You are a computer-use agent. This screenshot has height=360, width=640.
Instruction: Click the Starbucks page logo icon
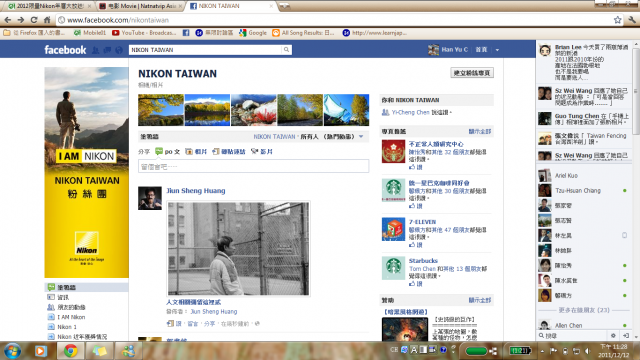393,268
